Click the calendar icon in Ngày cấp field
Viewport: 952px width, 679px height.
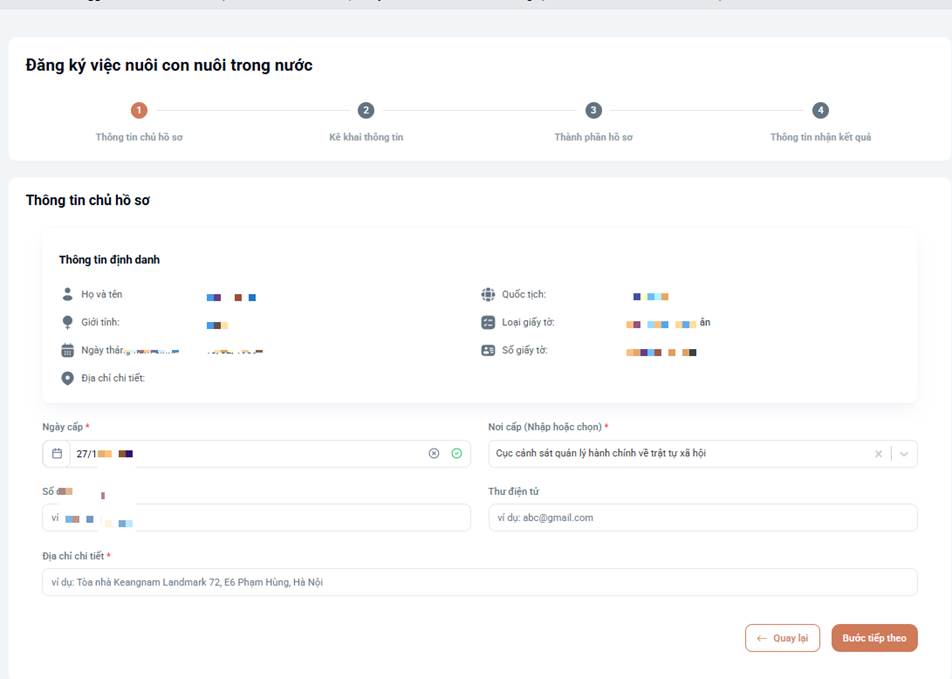(x=57, y=454)
